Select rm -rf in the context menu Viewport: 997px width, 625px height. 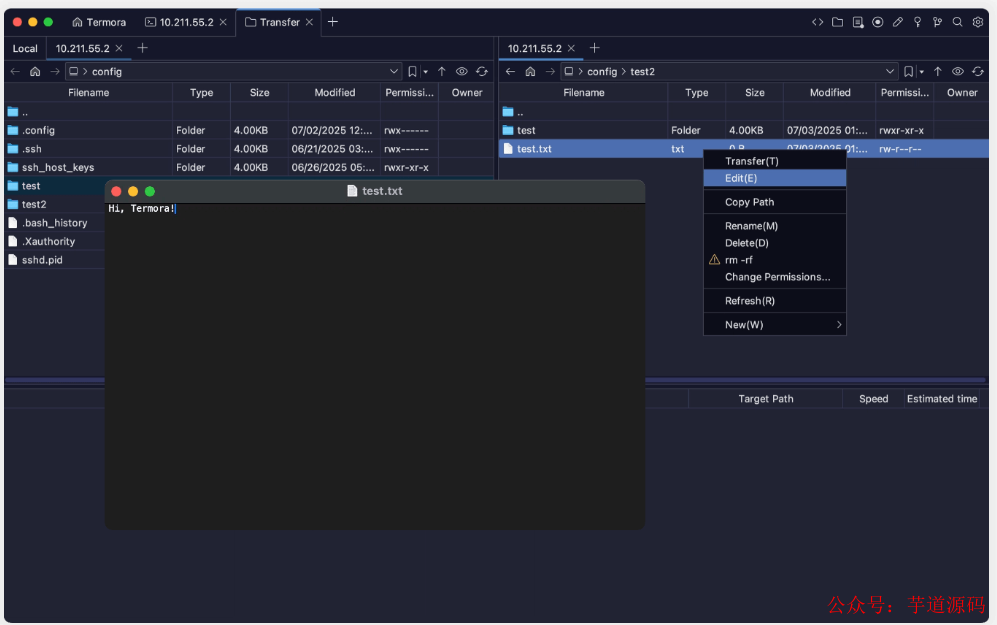tap(774, 260)
